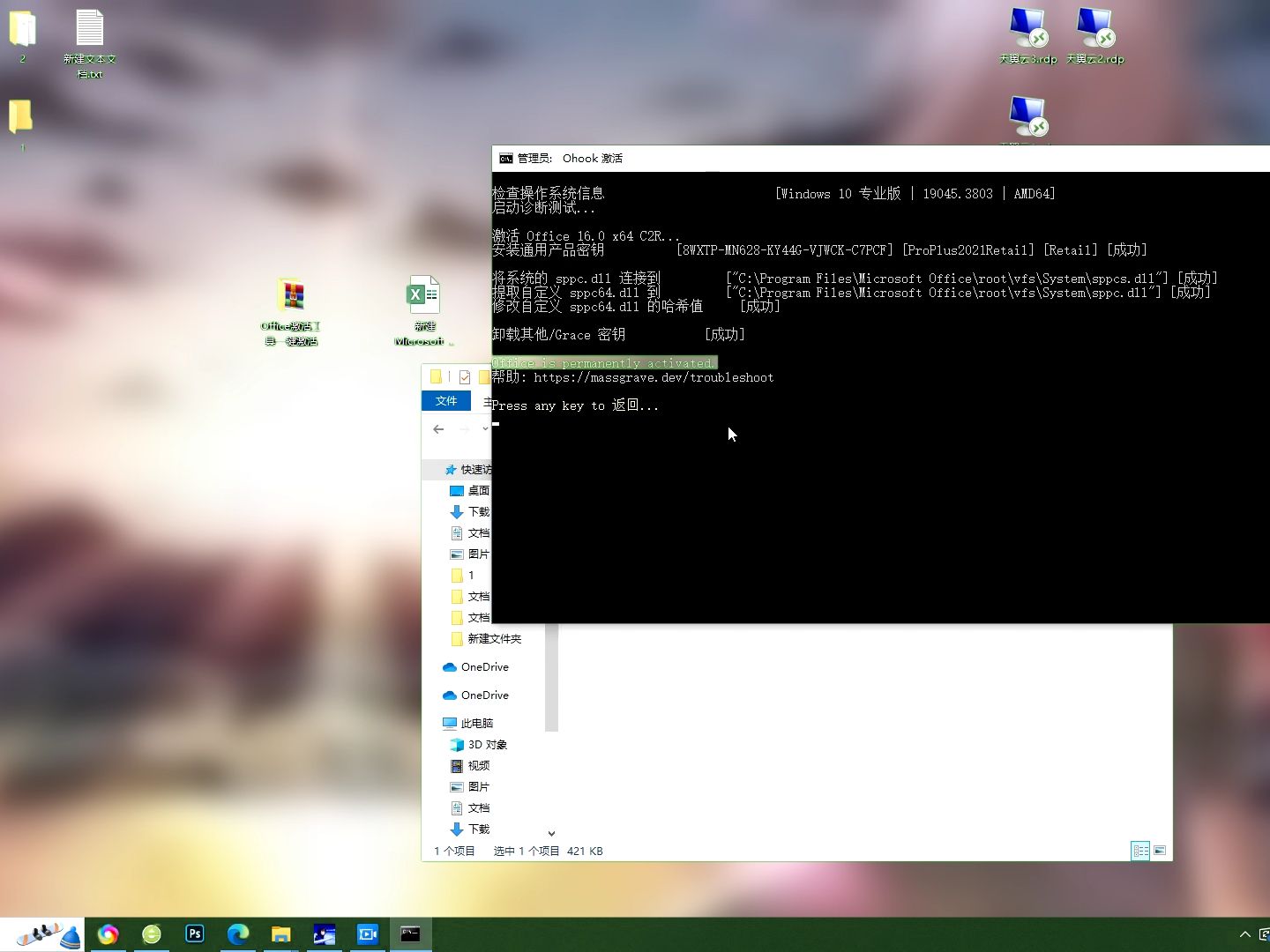Select 此电脑 in the Explorer sidebar

click(x=467, y=724)
